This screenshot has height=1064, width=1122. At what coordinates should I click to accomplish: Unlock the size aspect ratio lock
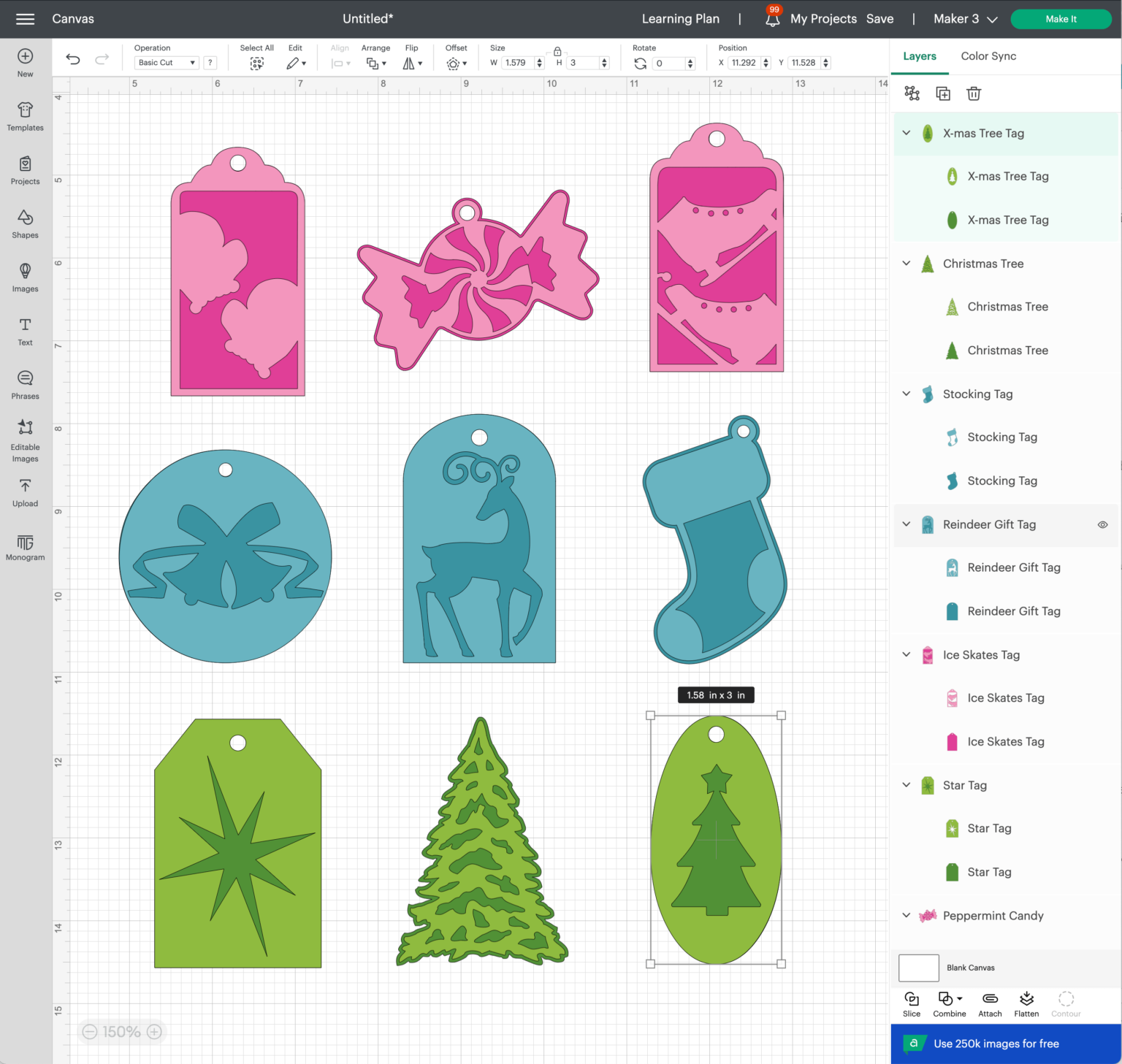(557, 53)
